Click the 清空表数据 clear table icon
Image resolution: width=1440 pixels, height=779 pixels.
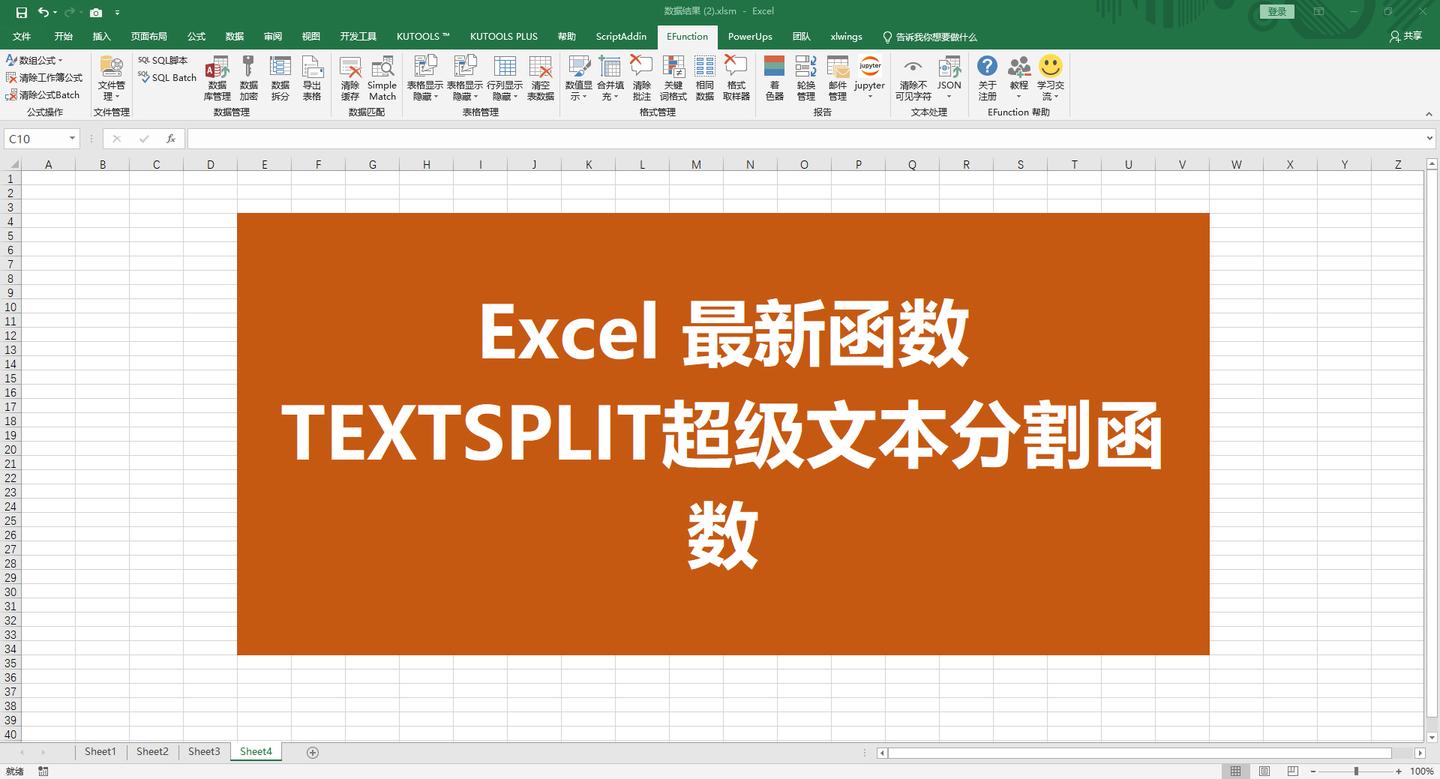click(x=539, y=78)
